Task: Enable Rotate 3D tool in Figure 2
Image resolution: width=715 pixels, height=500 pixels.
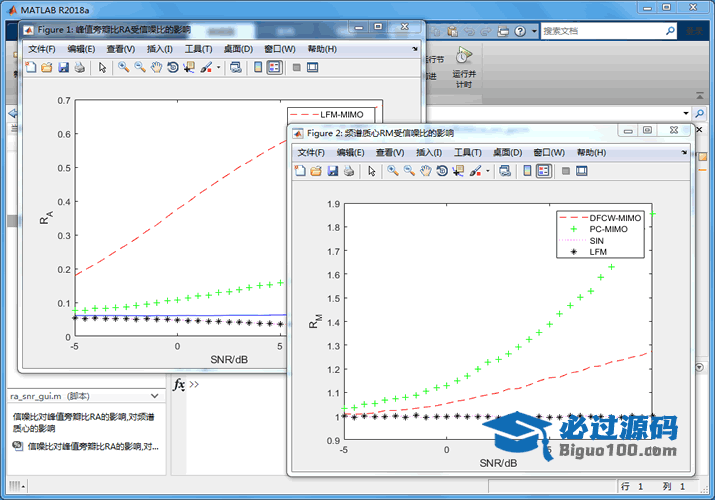Action: coord(442,171)
